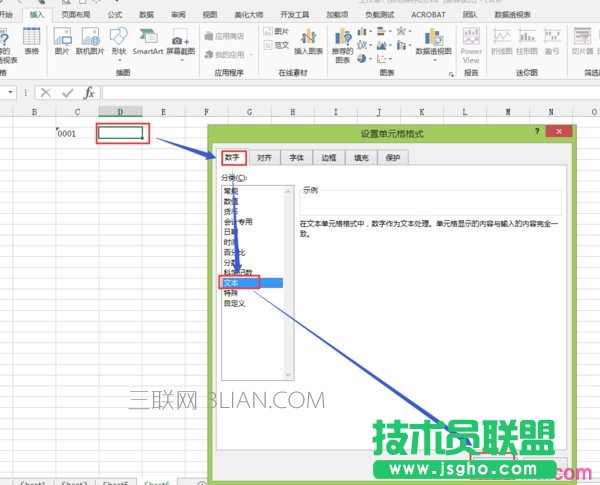Click the formula bar confirm checkmark
Image resolution: width=600 pixels, height=485 pixels.
(x=67, y=93)
